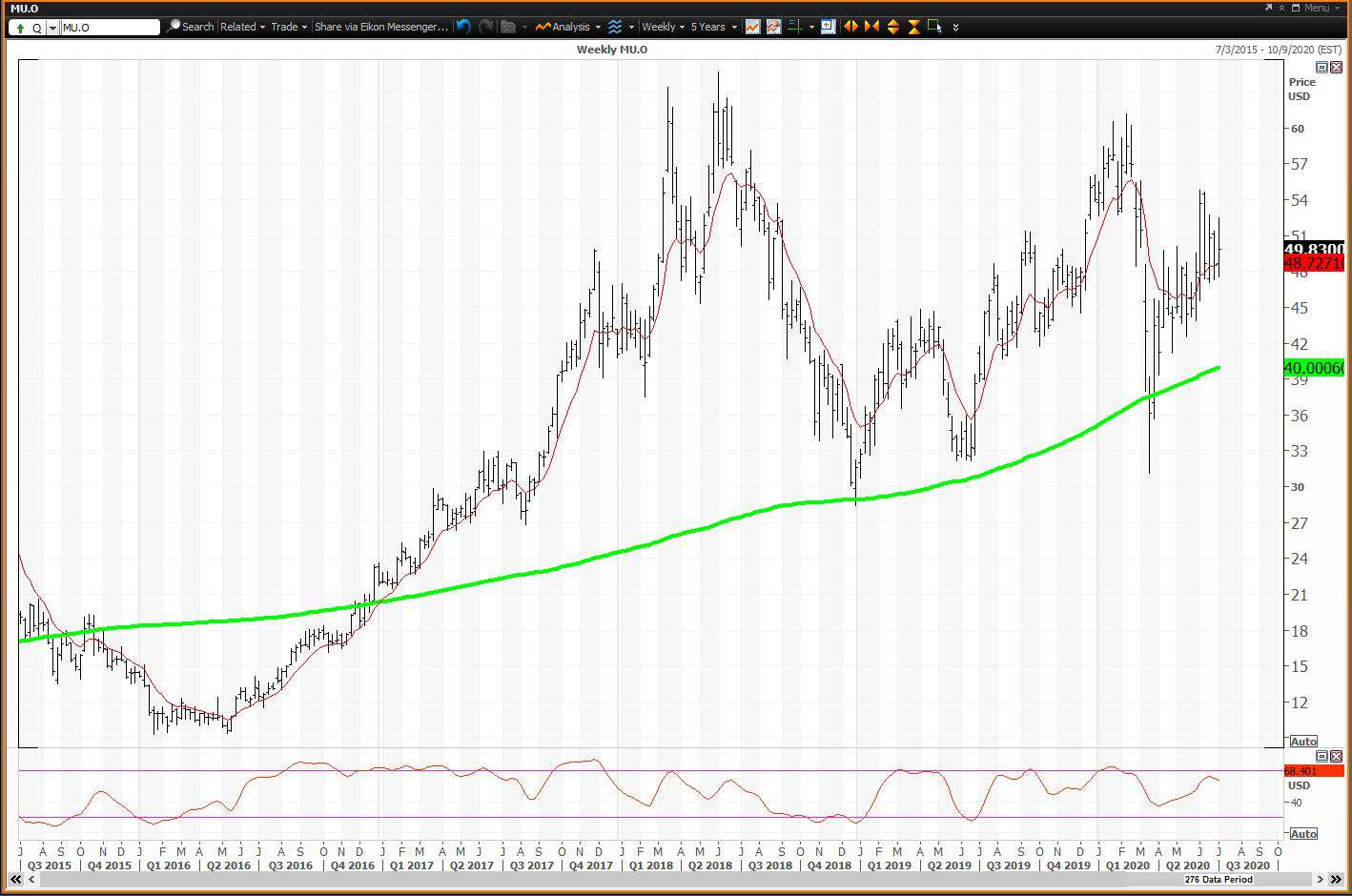1352x896 pixels.
Task: Show more toolbar options chevron
Action: pyautogui.click(x=956, y=27)
